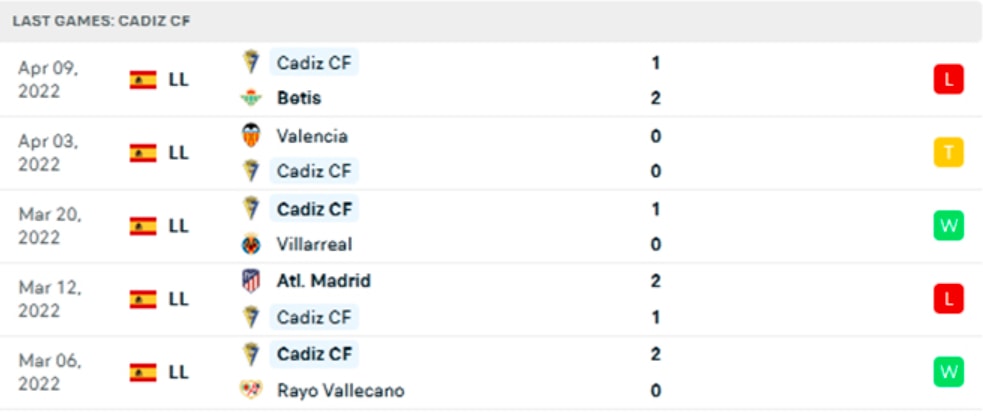The image size is (983, 418).
Task: Click Cadiz CF crest in Apr 09 match
Action: (251, 62)
